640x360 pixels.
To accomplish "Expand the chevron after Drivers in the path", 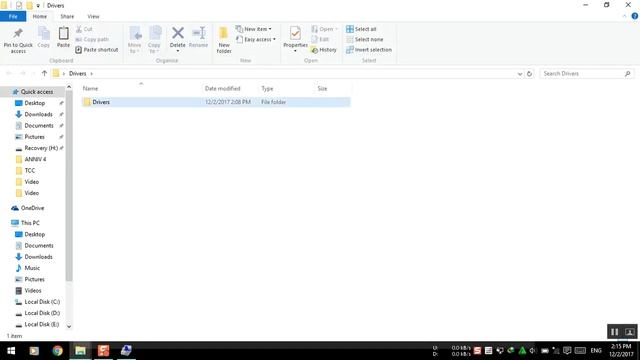I will point(91,73).
